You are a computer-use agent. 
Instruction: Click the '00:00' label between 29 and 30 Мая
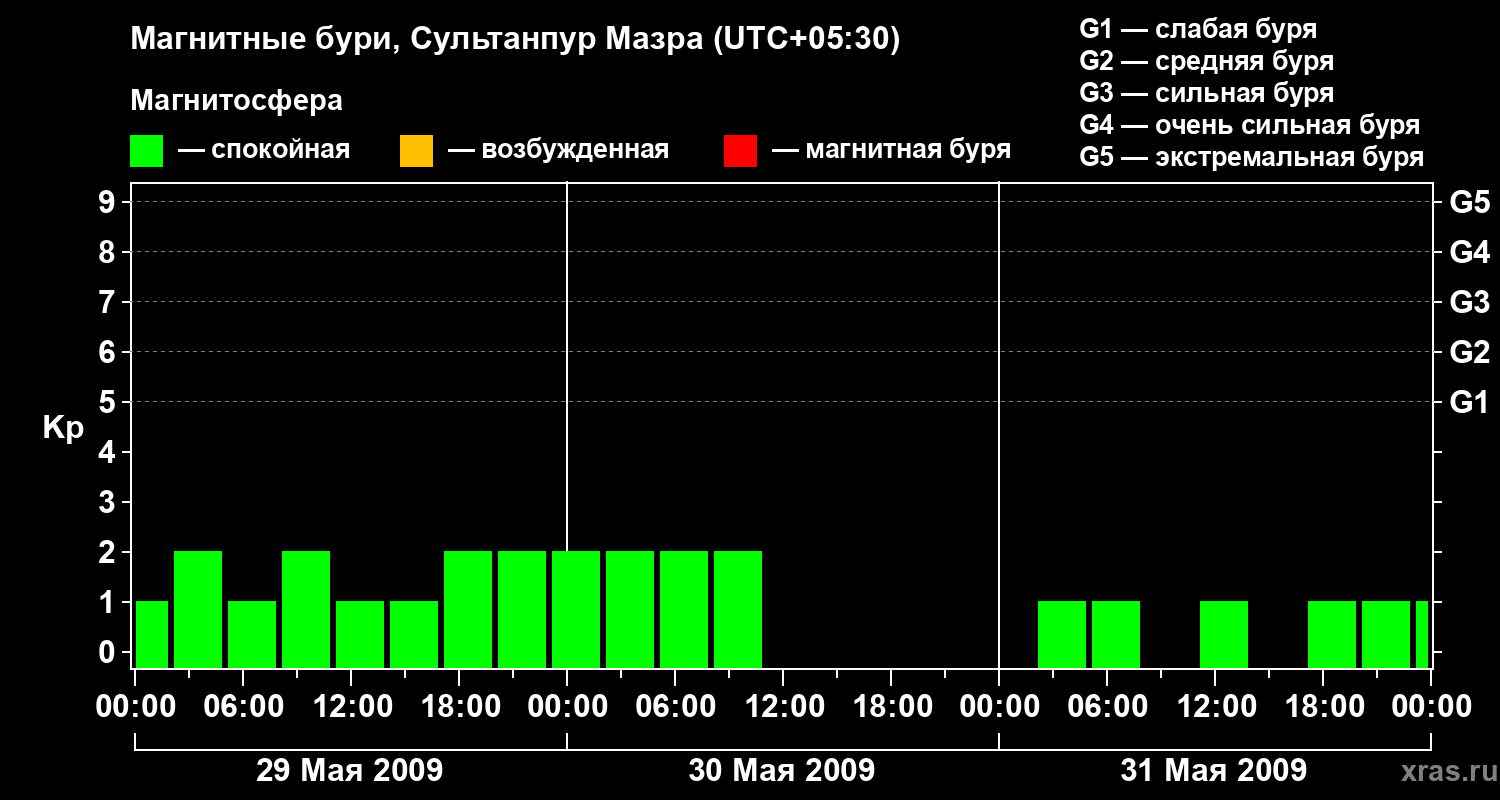click(567, 707)
